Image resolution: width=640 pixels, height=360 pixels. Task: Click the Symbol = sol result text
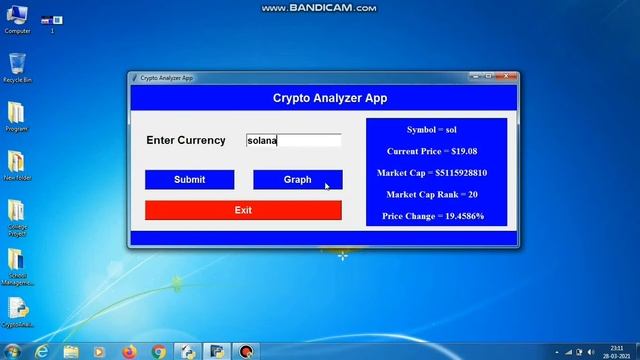point(431,130)
